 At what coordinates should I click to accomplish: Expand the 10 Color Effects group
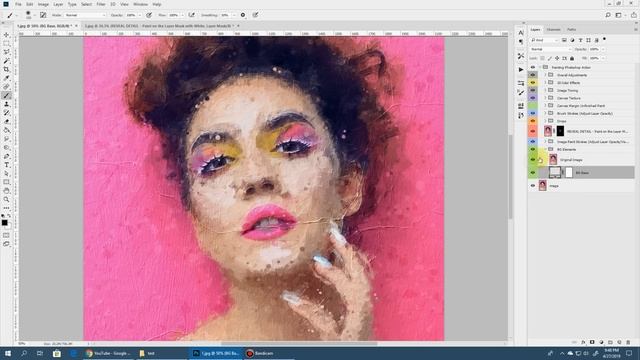coord(545,82)
